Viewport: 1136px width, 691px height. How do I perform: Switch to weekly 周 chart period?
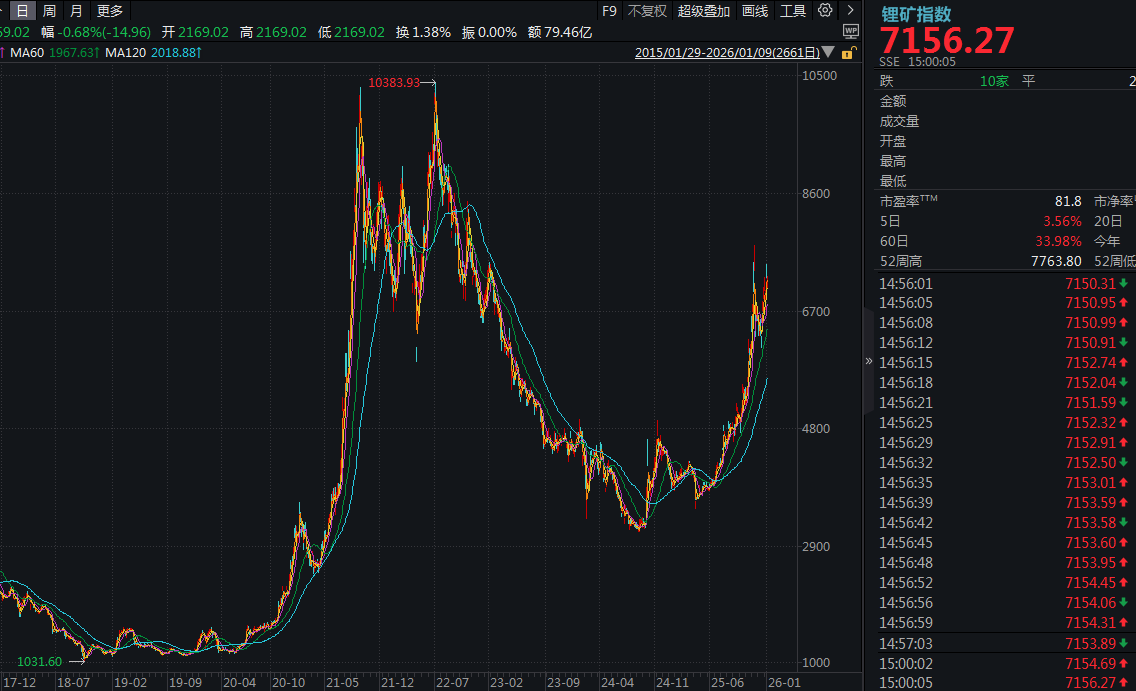tap(49, 11)
